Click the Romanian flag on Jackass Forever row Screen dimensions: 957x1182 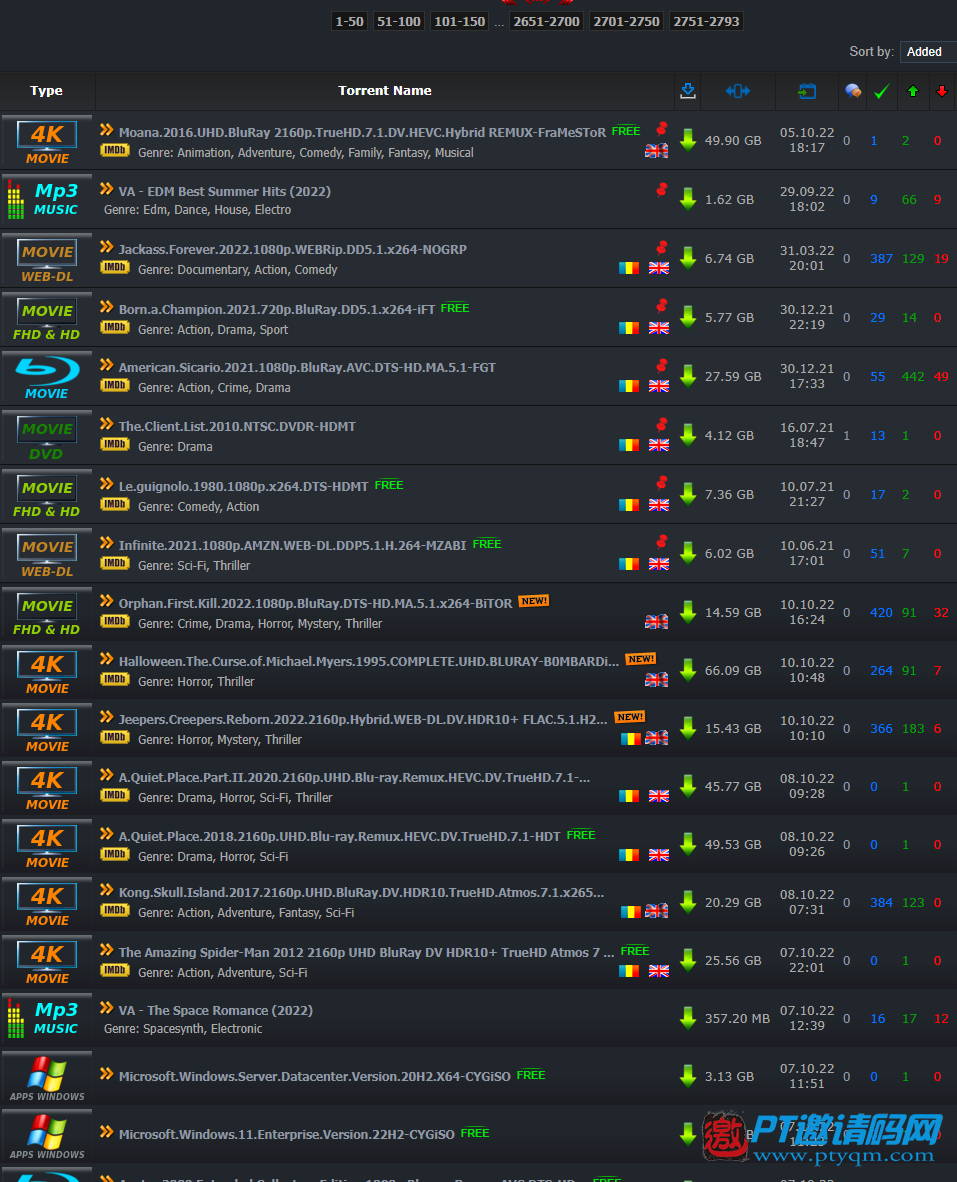click(628, 268)
